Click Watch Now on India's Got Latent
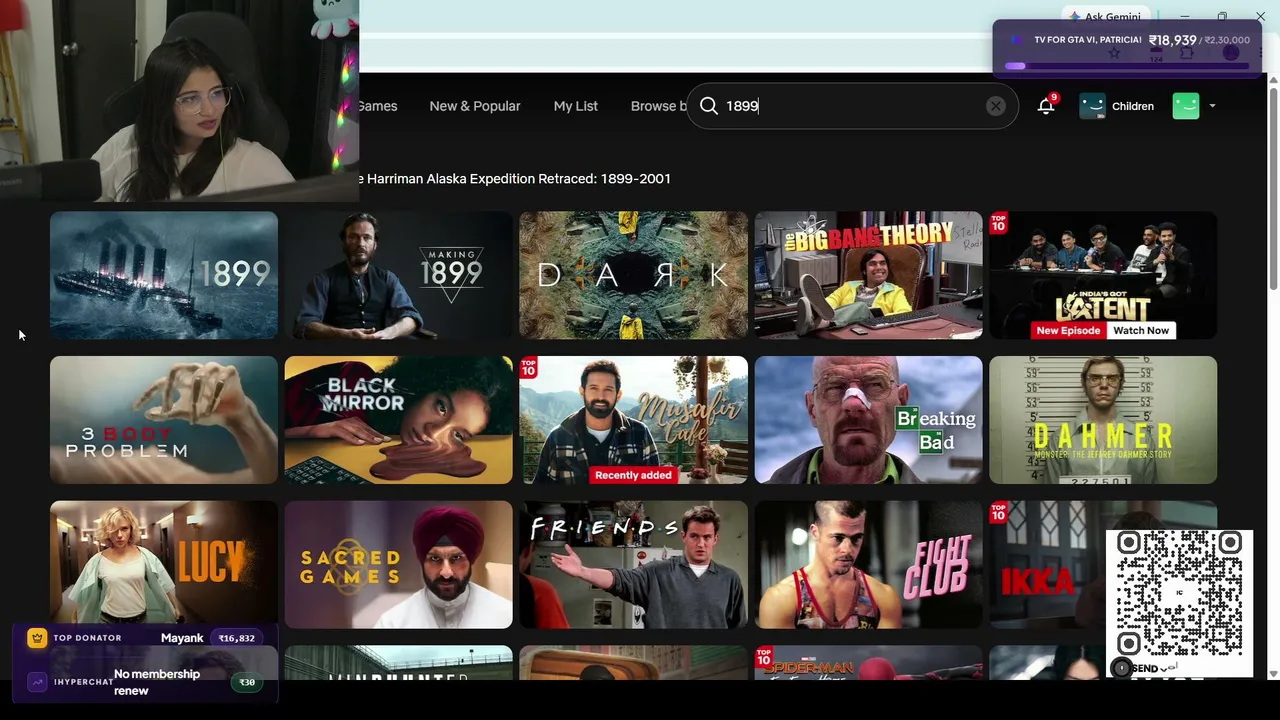Image resolution: width=1280 pixels, height=720 pixels. (1141, 331)
